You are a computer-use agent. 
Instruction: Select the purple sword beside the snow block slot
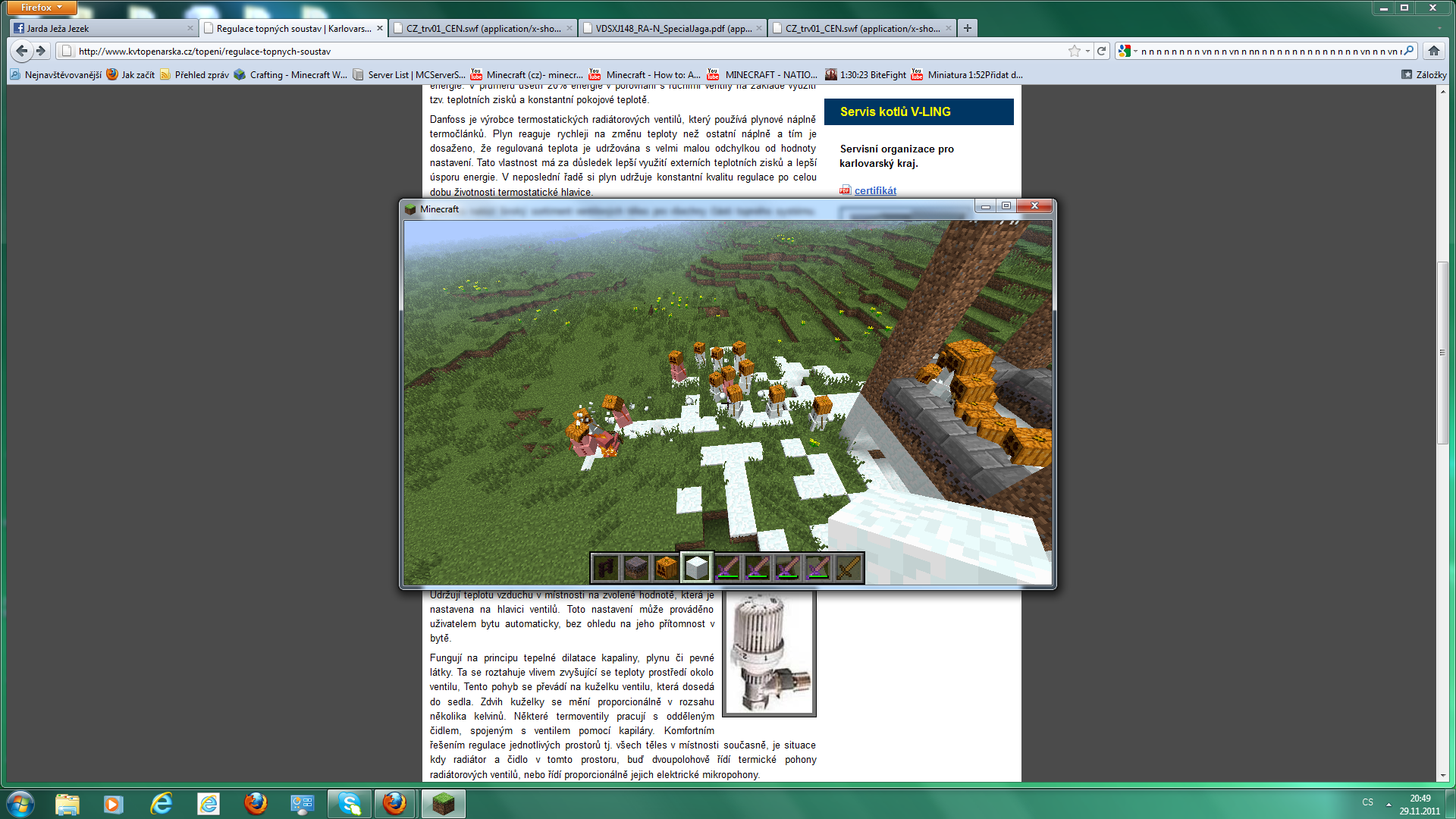click(x=727, y=567)
